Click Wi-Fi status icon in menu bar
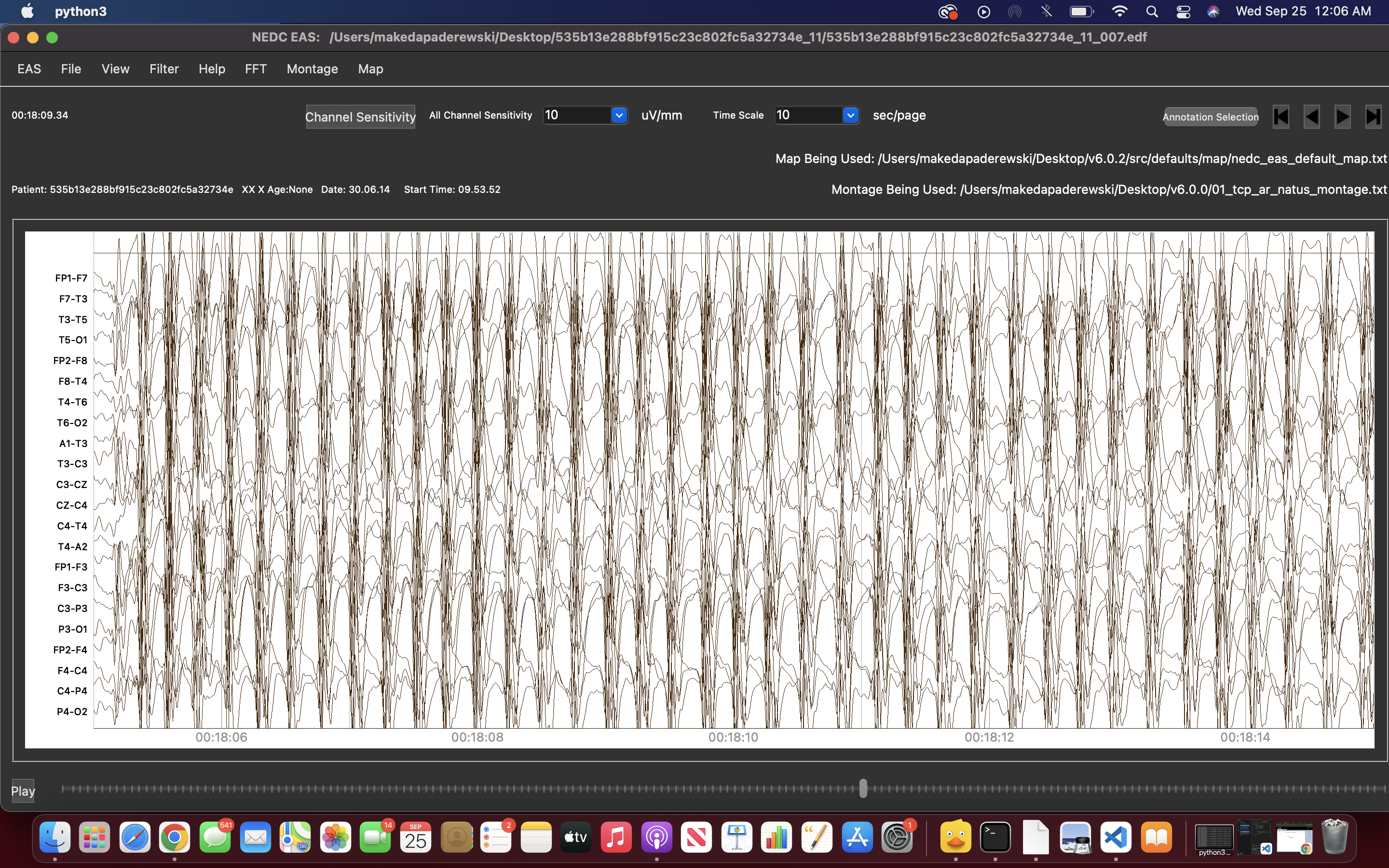1389x868 pixels. coord(1119,12)
